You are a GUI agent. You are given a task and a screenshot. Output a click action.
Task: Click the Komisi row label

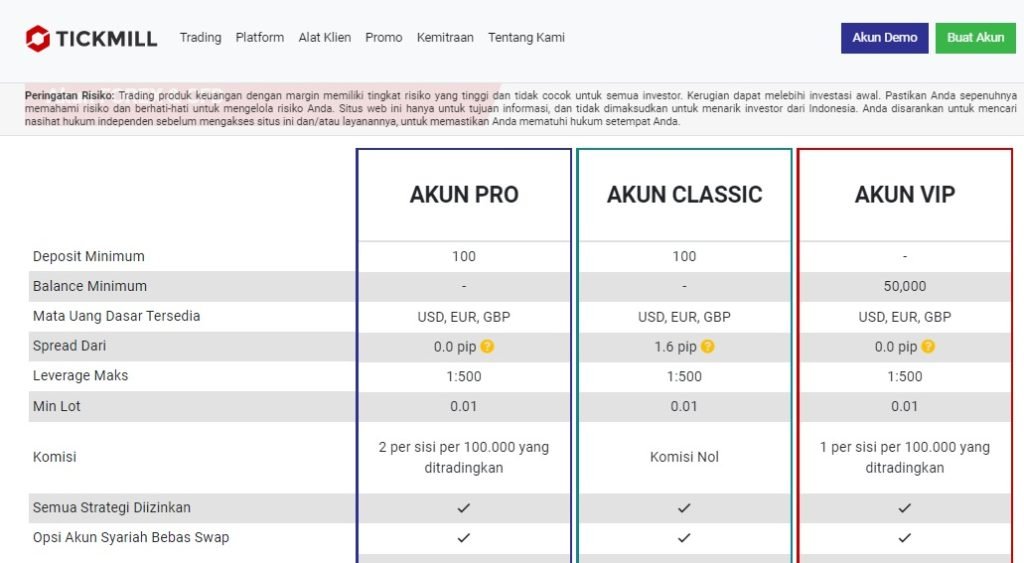tap(54, 457)
